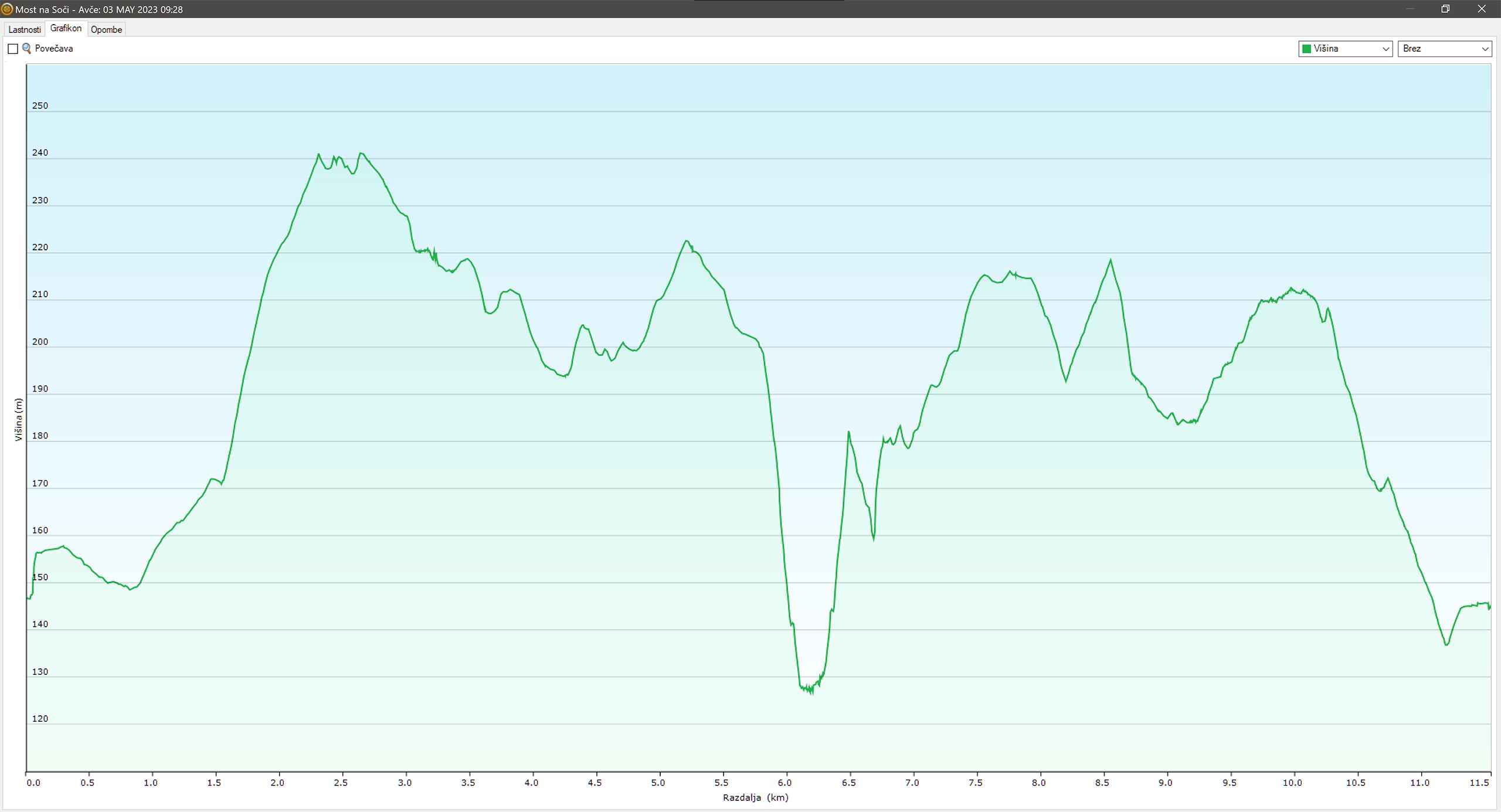Image resolution: width=1501 pixels, height=812 pixels.
Task: Click the 6.0 distance axis label
Action: [x=785, y=783]
